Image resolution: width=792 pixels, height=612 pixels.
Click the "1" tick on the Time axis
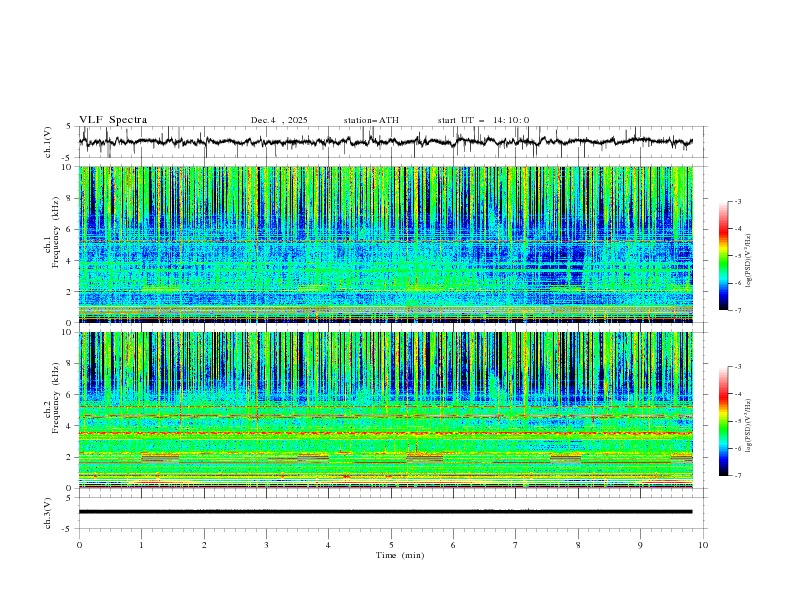click(x=141, y=545)
